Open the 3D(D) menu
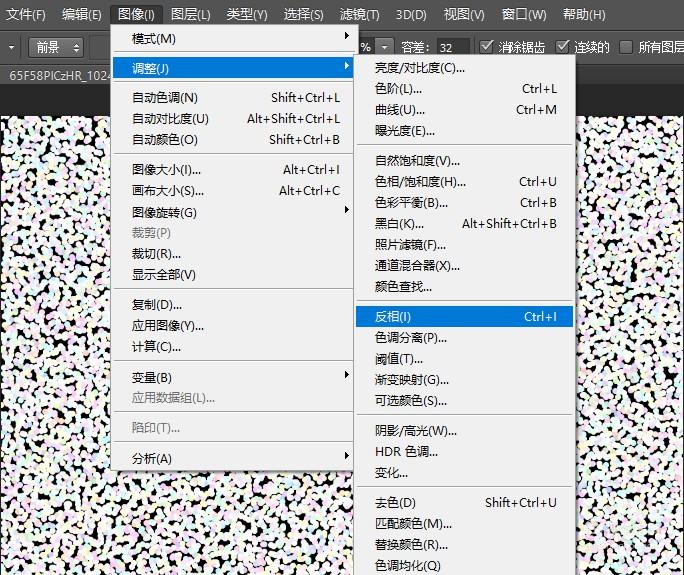The image size is (684, 575). (411, 14)
